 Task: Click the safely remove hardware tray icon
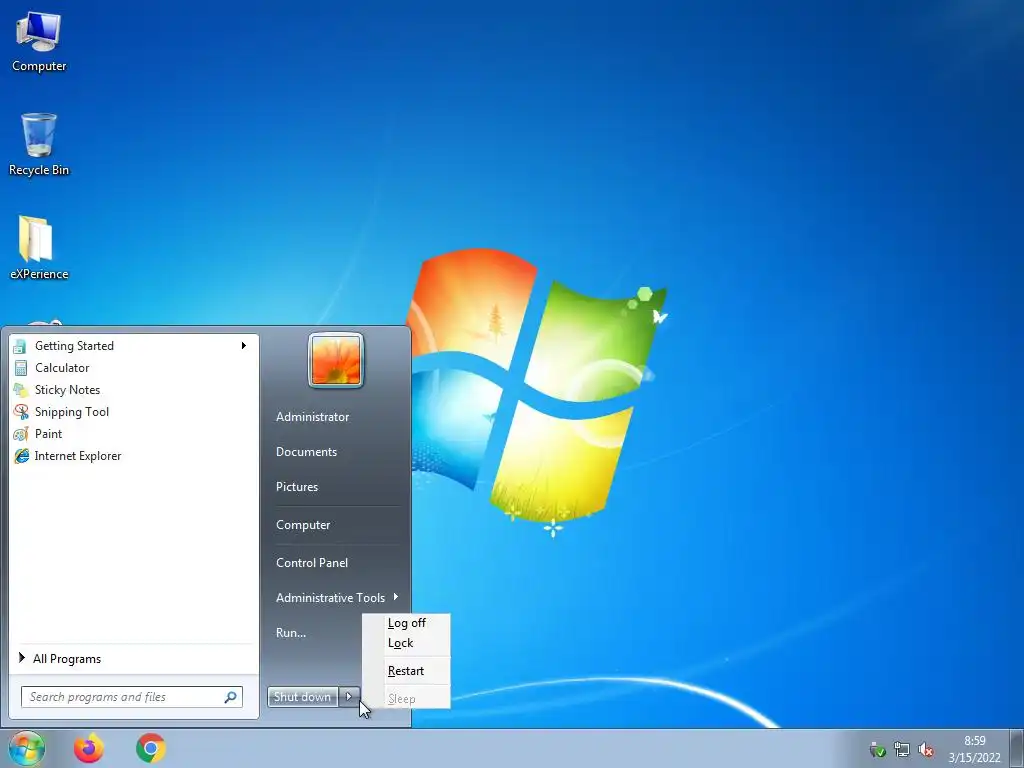tap(878, 750)
